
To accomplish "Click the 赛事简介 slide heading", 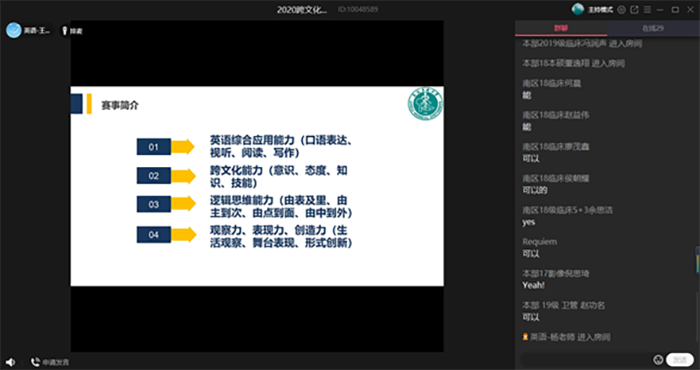I will [x=120, y=106].
